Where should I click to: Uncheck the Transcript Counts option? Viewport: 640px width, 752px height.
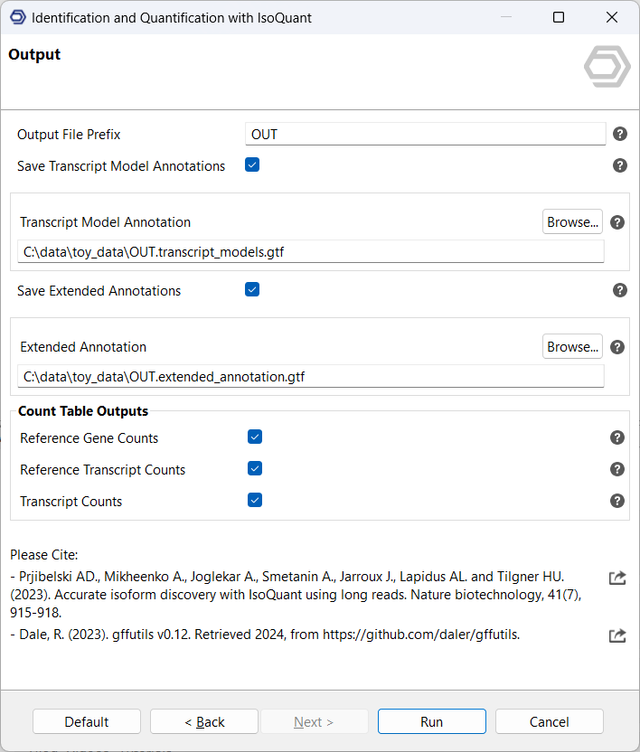click(x=255, y=500)
